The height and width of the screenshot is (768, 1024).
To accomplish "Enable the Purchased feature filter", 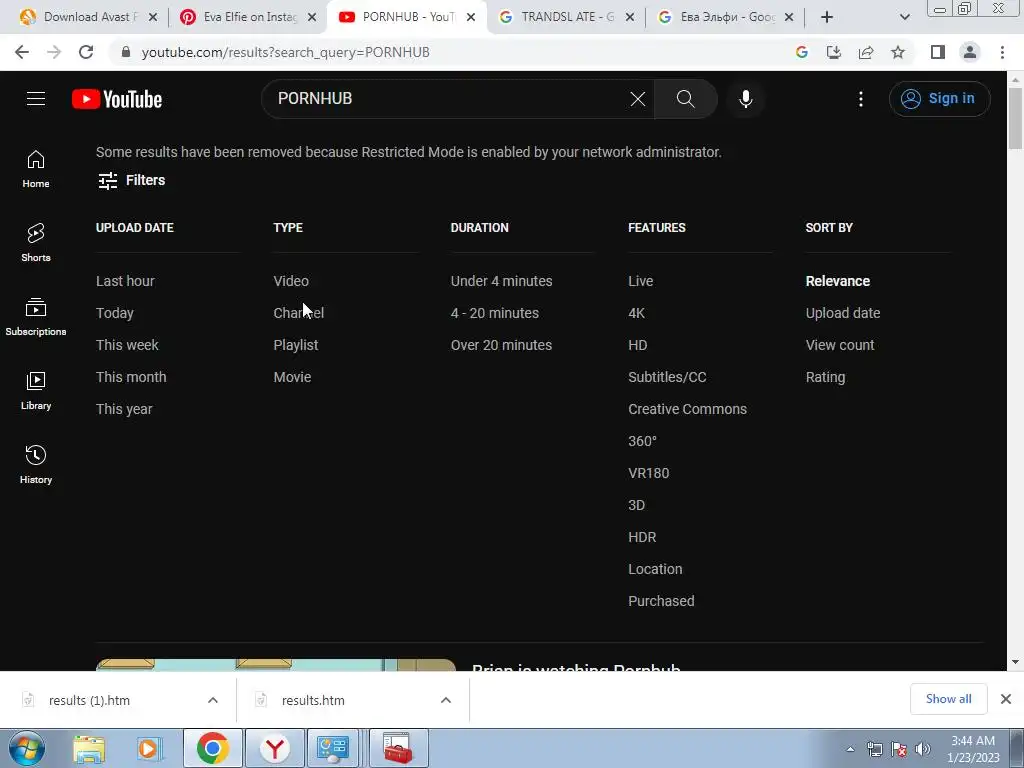I will click(x=662, y=601).
